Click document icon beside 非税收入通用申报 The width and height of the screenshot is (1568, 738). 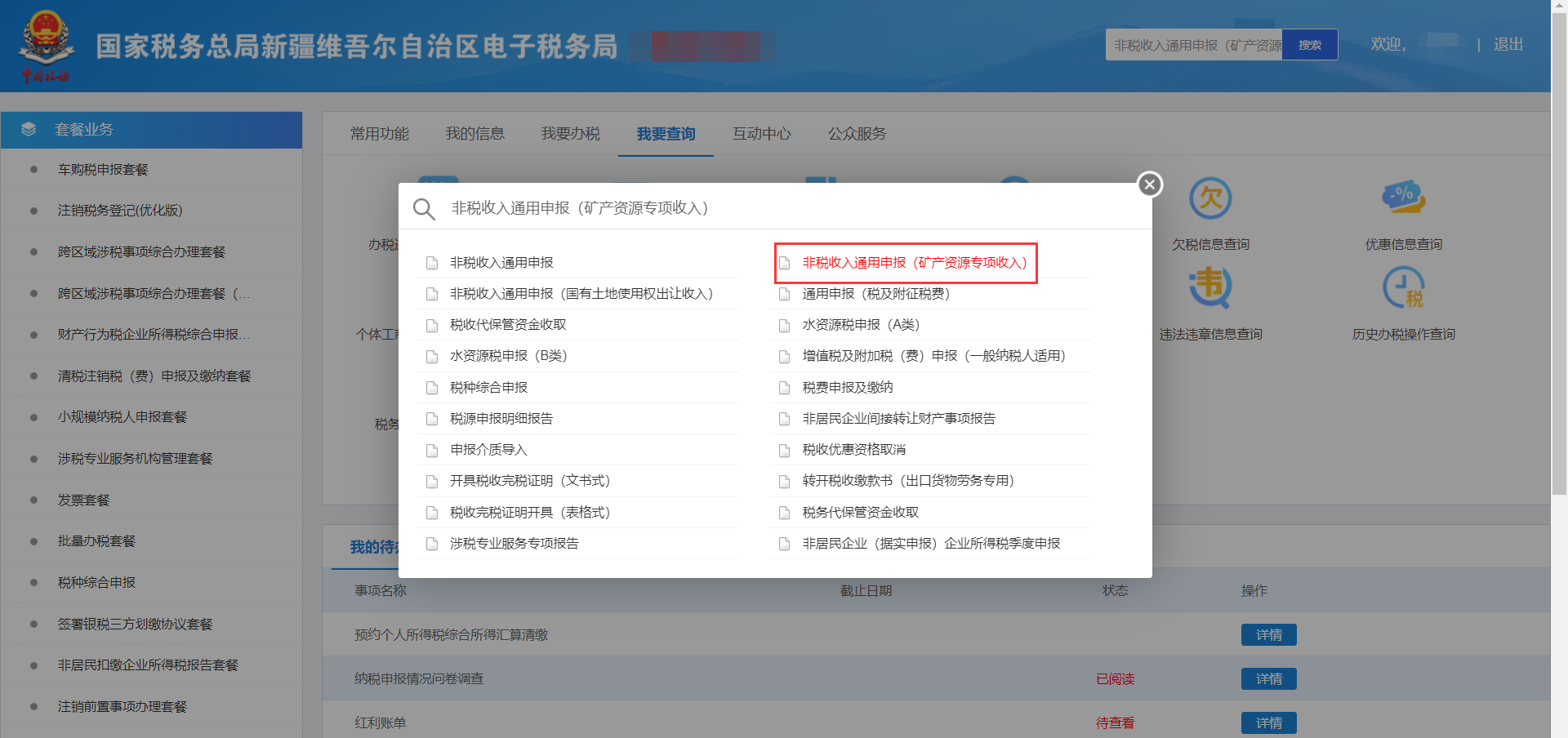[432, 263]
